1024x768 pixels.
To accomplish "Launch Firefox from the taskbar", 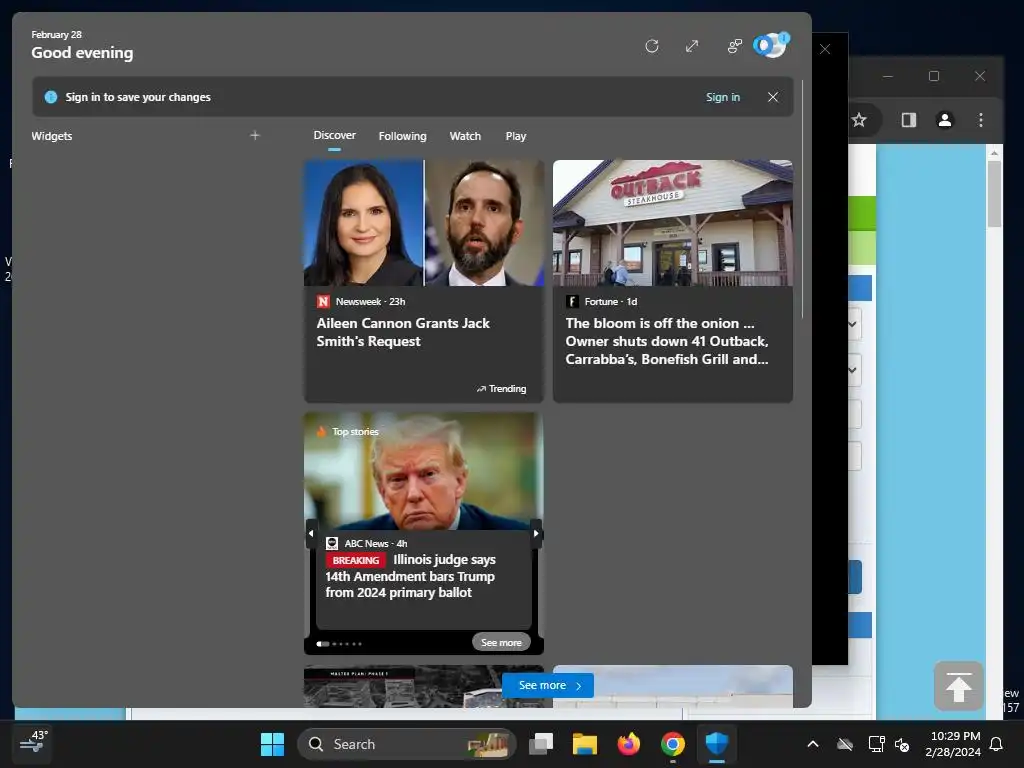I will [x=628, y=744].
